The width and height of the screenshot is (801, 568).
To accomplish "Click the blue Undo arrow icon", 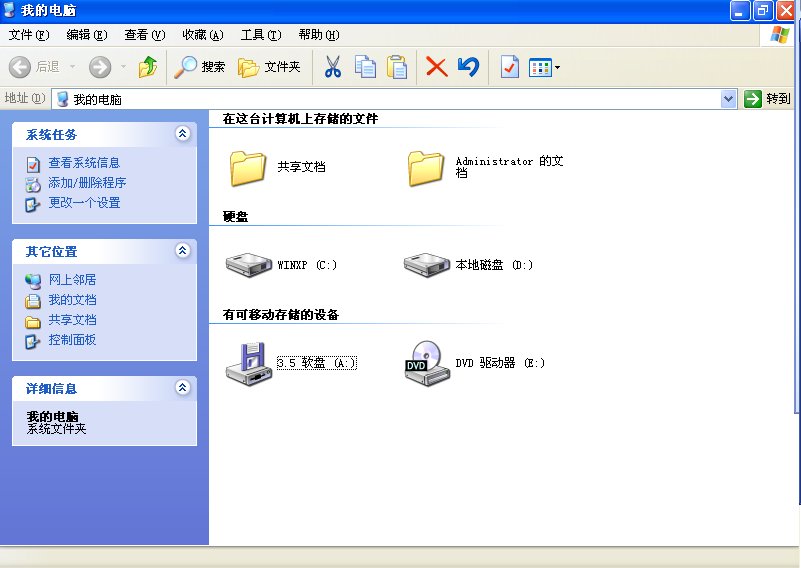I will pos(468,67).
